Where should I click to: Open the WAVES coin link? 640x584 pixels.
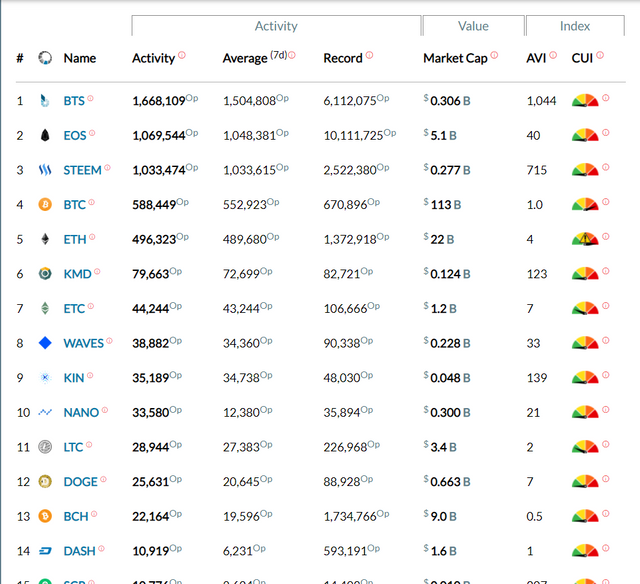click(84, 343)
